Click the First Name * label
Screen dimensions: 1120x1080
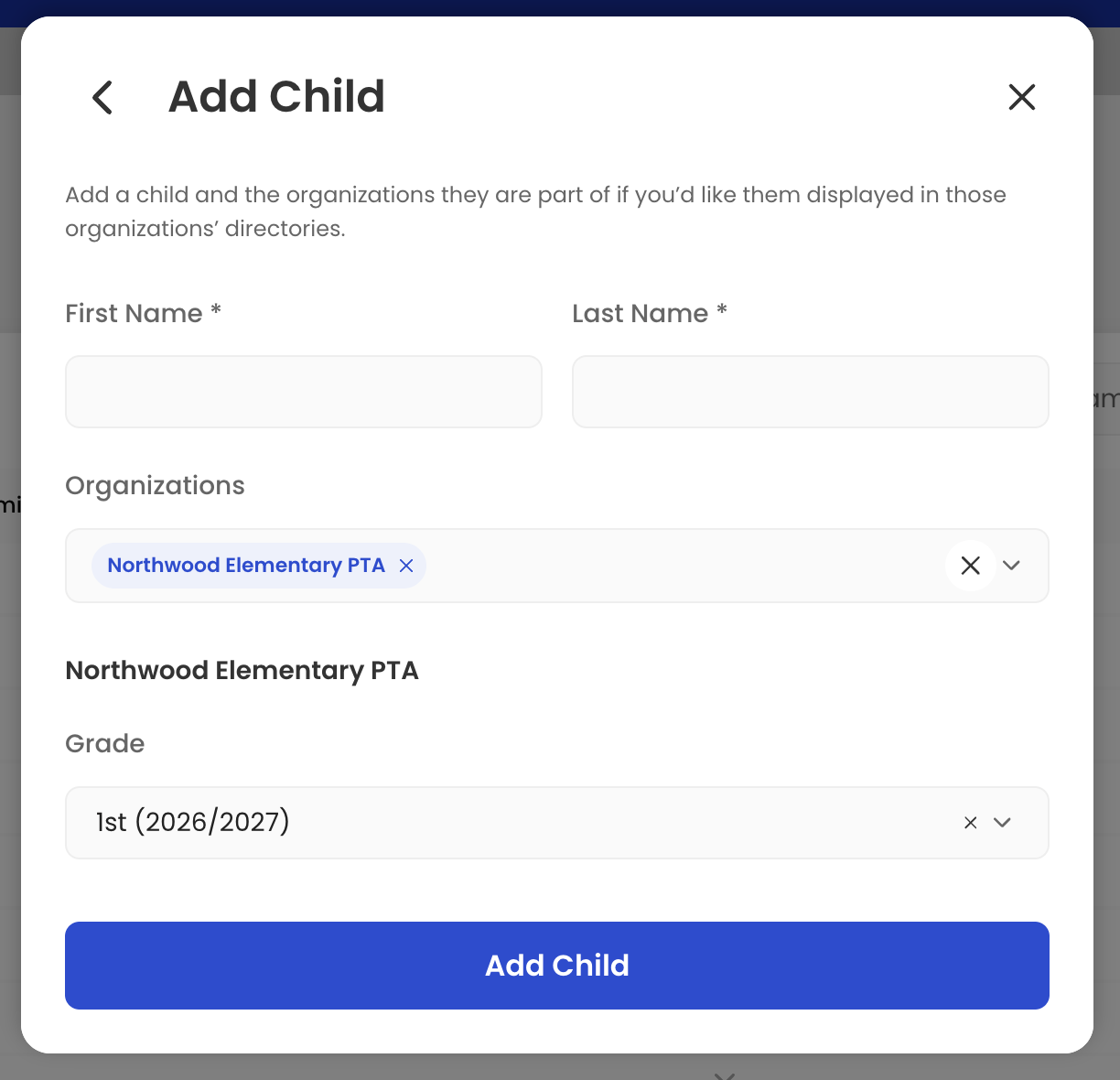tap(144, 313)
